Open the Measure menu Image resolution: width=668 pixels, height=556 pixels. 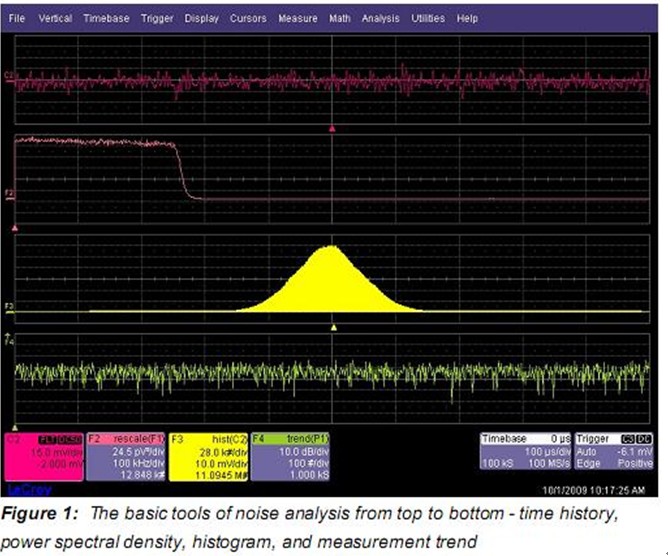coord(297,19)
